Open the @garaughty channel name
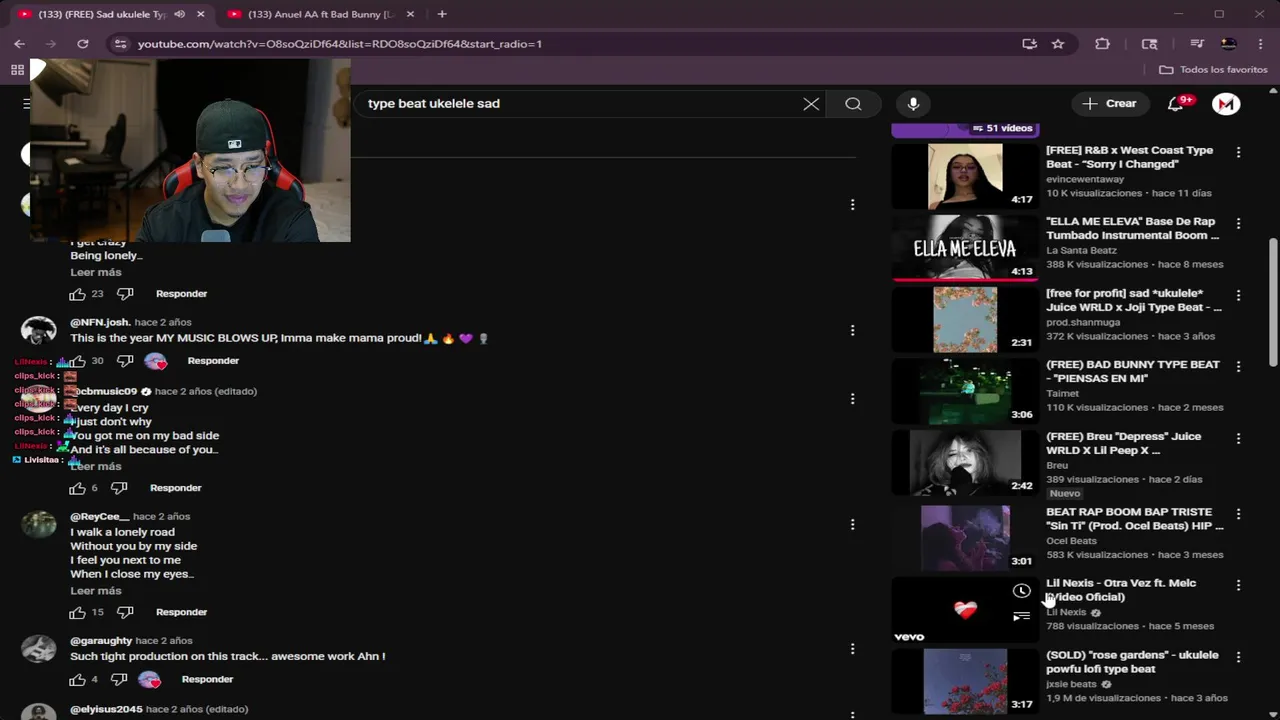This screenshot has width=1280, height=720. point(101,641)
